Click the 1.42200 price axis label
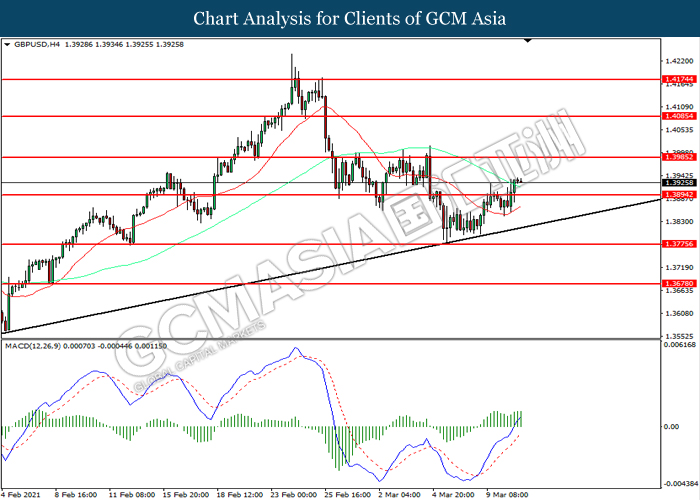The image size is (700, 500). [x=679, y=61]
